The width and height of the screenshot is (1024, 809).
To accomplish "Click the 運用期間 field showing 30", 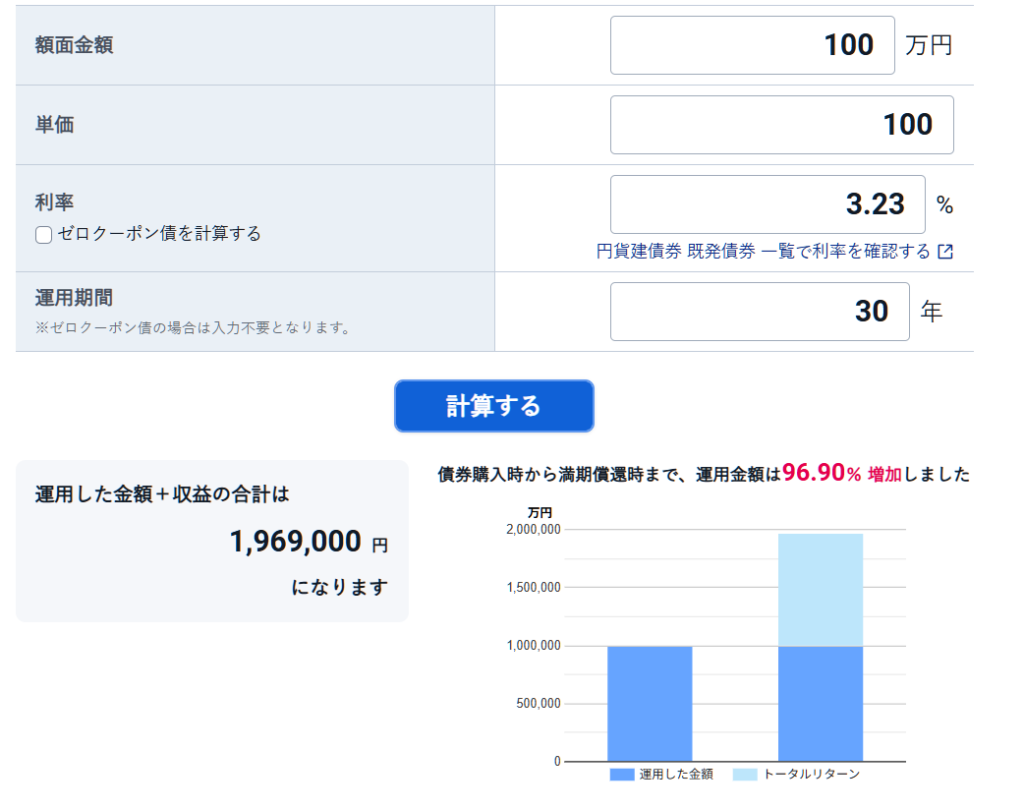I will pos(759,312).
